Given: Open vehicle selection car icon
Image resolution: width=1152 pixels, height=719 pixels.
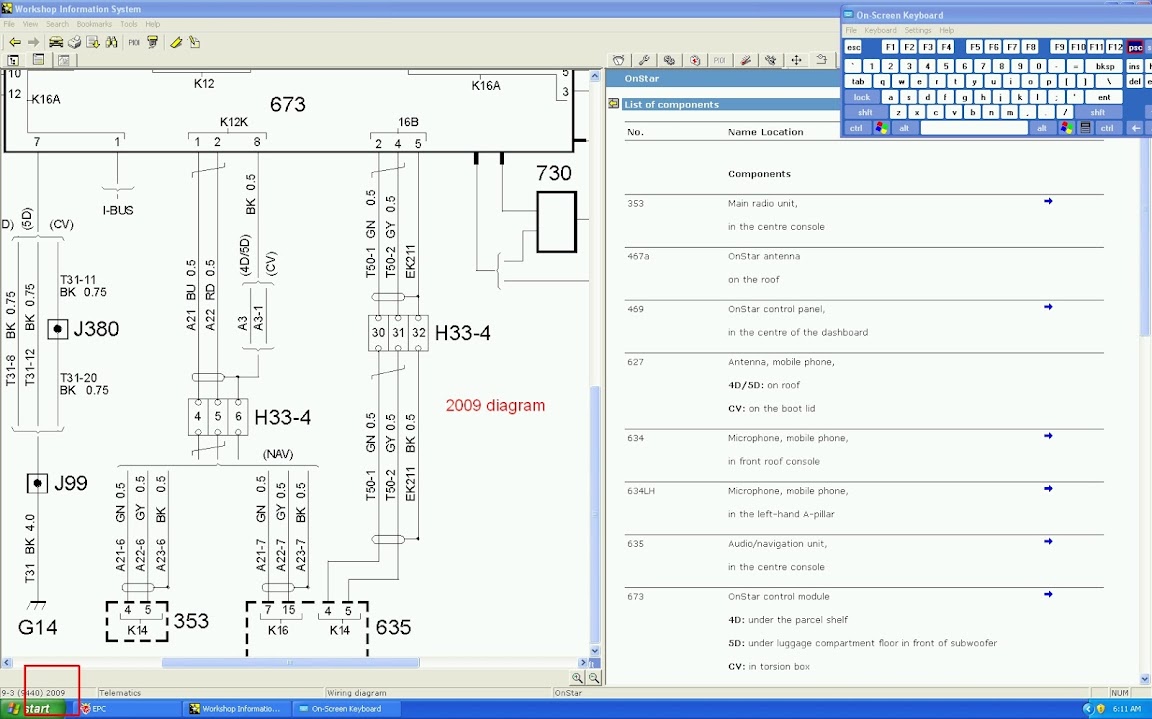Looking at the screenshot, I should click(56, 43).
